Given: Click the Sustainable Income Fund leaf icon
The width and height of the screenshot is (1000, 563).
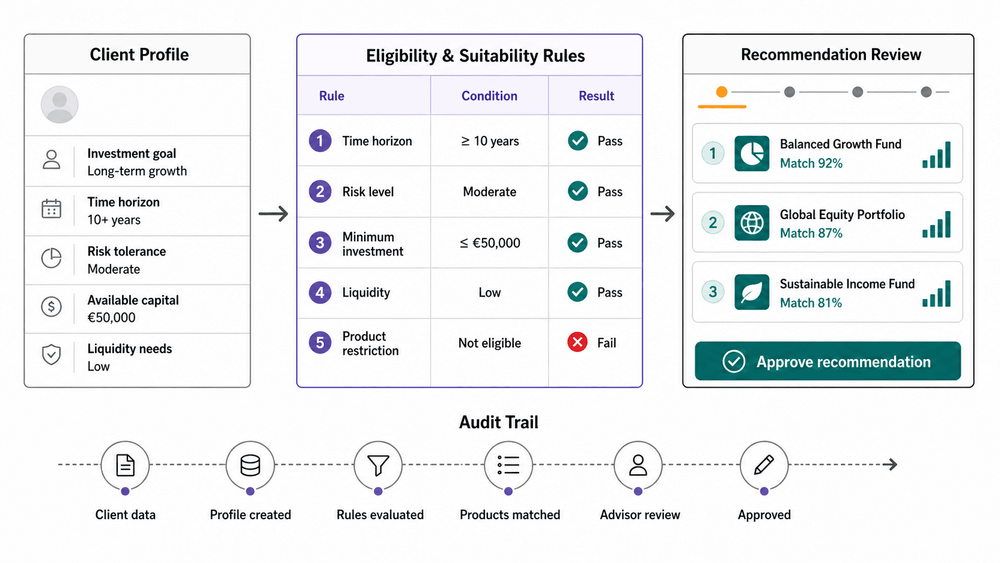Looking at the screenshot, I should click(752, 292).
